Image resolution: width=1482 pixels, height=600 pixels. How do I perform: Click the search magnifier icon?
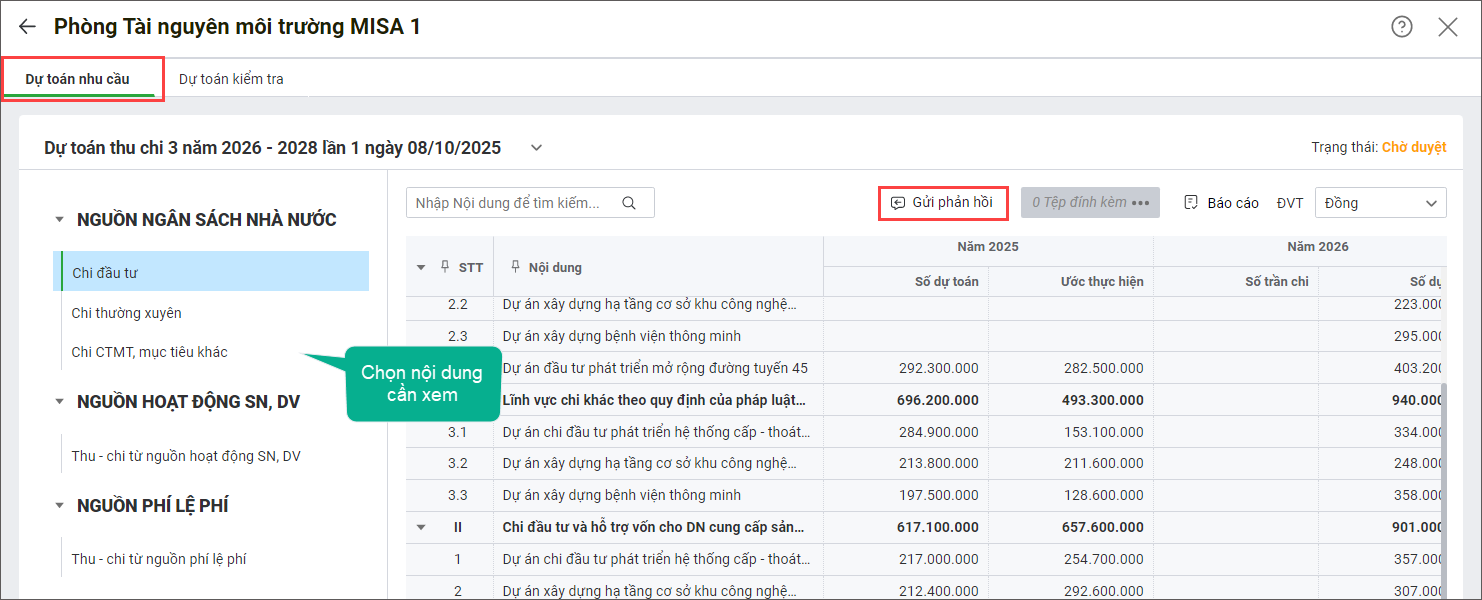629,203
